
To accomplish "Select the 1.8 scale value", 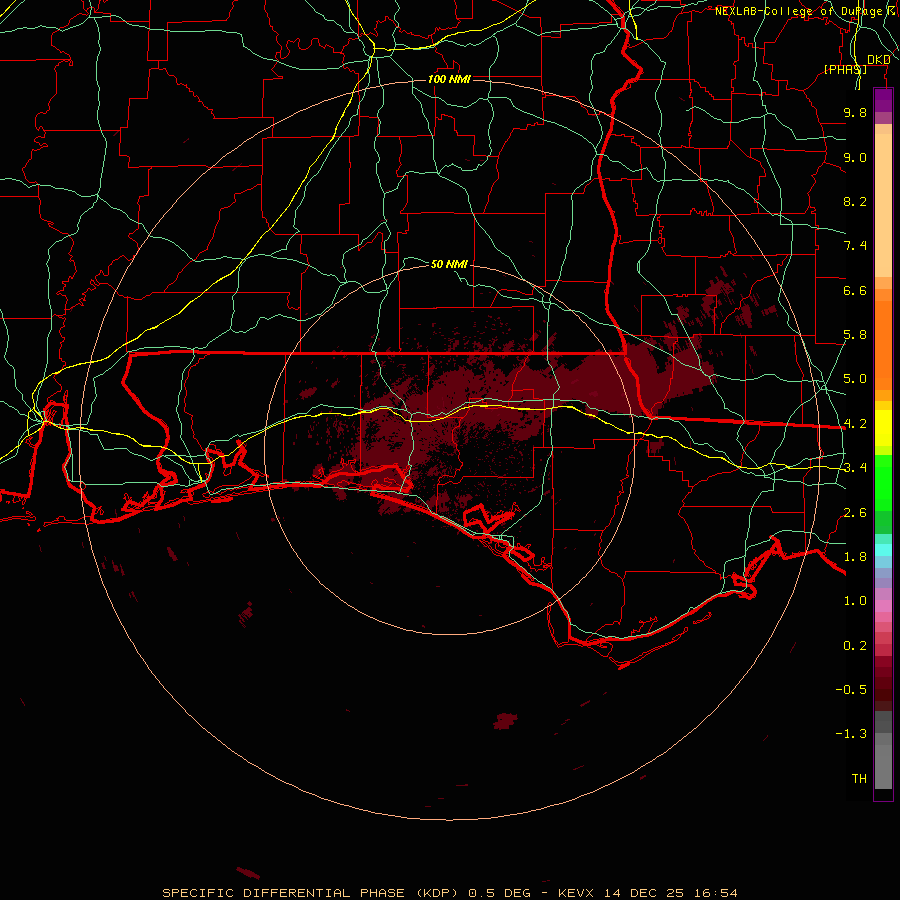I will [x=855, y=557].
